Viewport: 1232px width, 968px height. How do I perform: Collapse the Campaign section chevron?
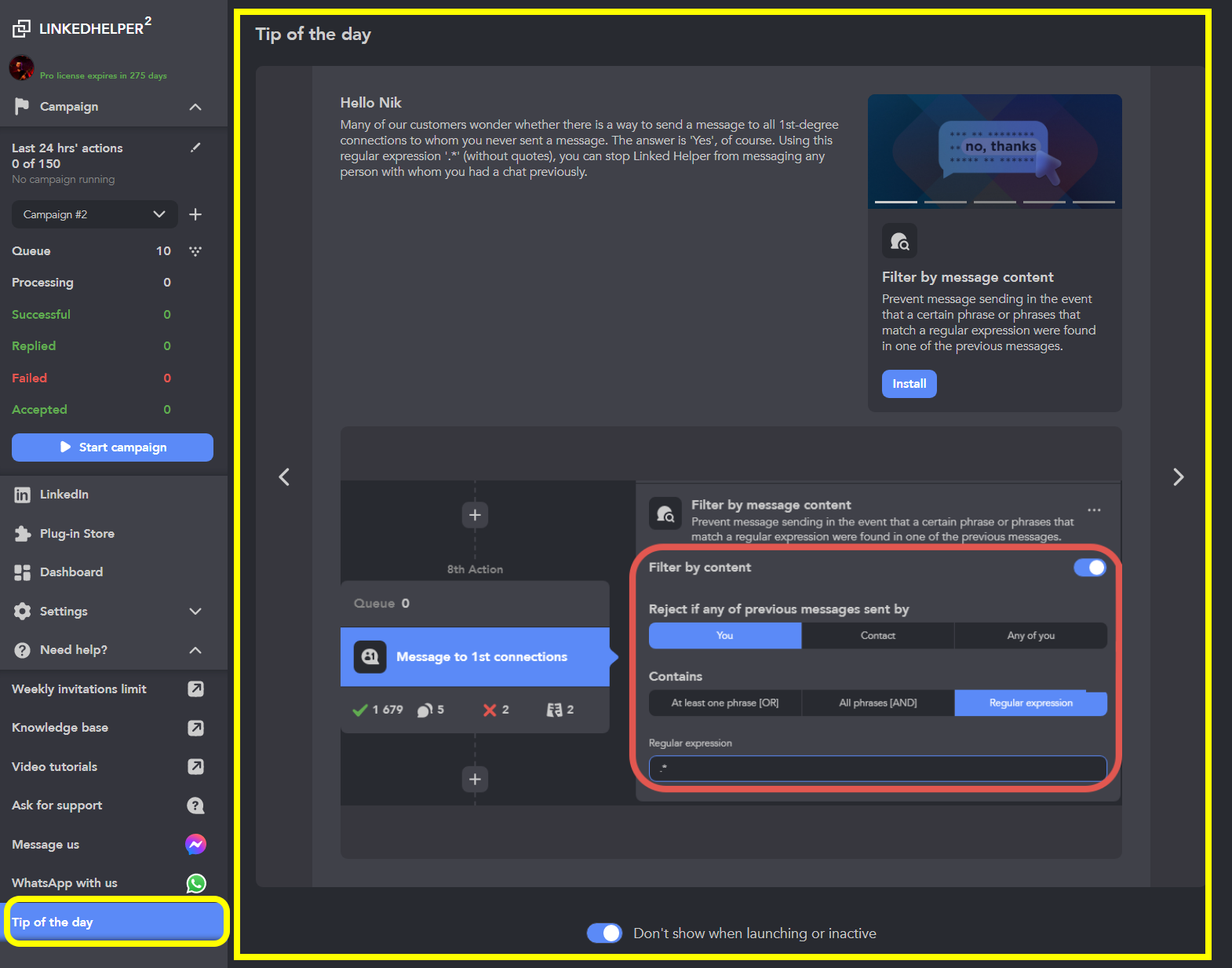pyautogui.click(x=196, y=107)
